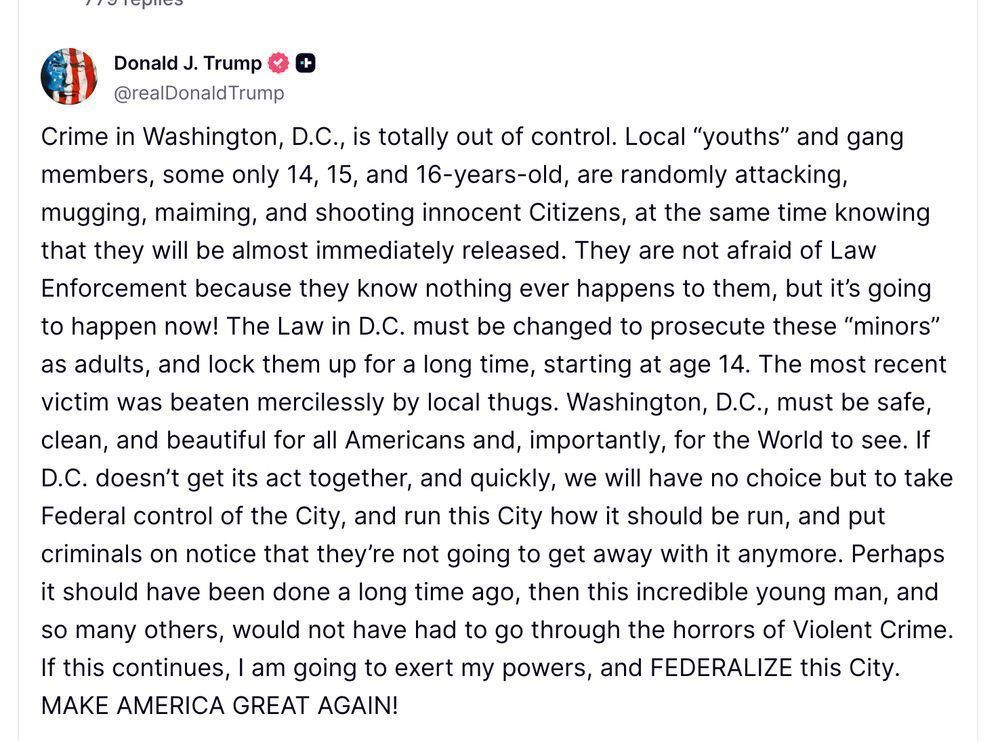This screenshot has height=741, width=1000.
Task: Open the flag-themed profile avatar
Action: 69,77
